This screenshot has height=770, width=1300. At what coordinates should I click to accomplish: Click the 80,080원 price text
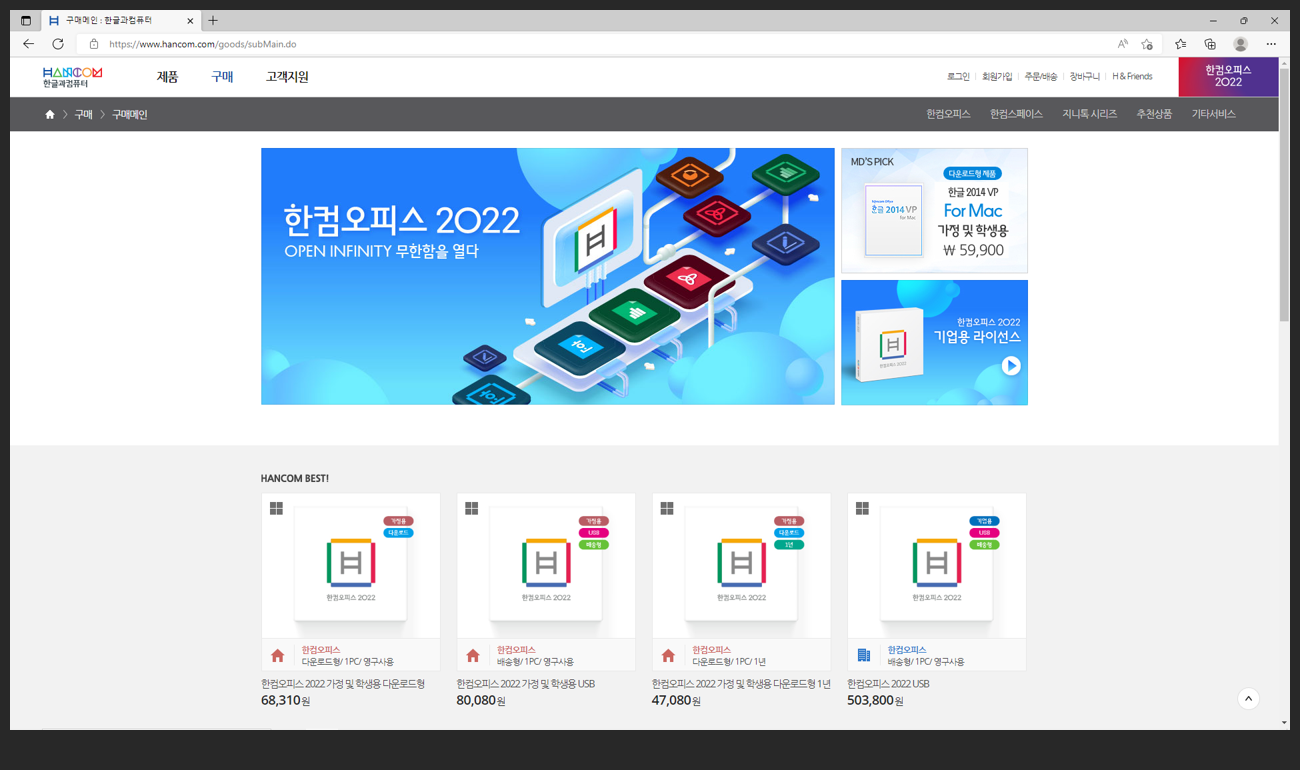click(481, 701)
